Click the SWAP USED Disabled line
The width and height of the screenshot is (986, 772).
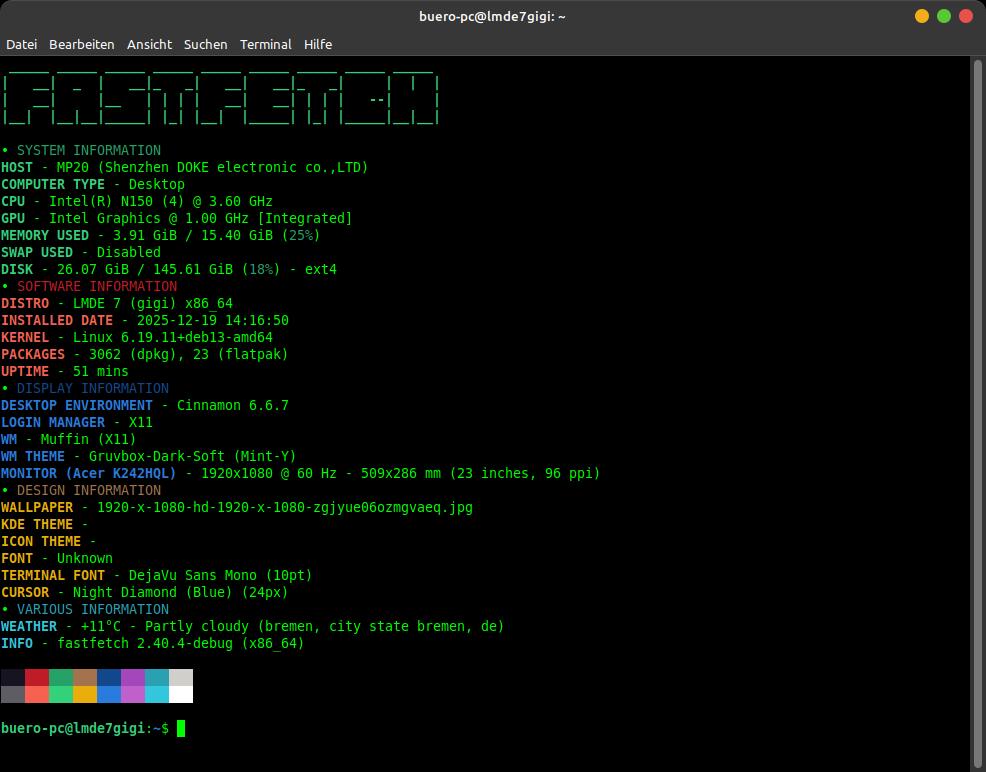tap(81, 252)
